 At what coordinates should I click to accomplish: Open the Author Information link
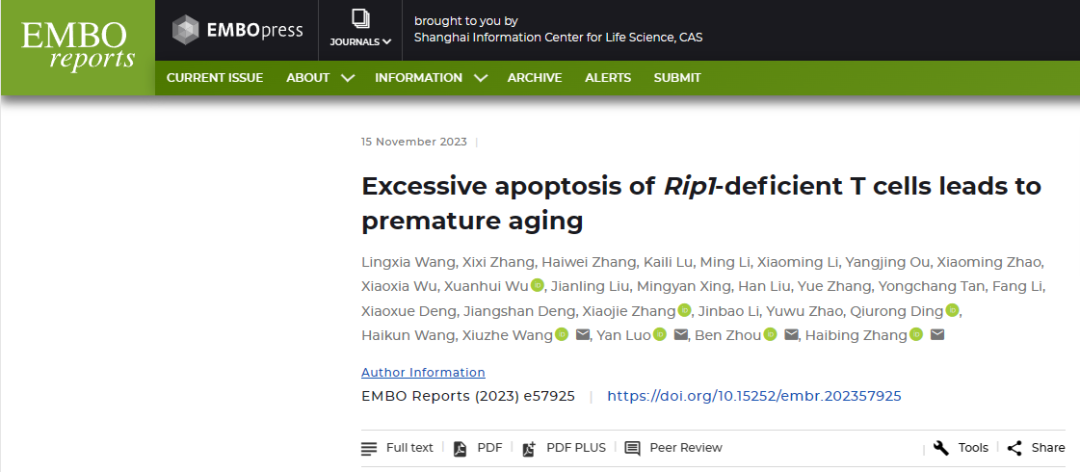tap(423, 372)
